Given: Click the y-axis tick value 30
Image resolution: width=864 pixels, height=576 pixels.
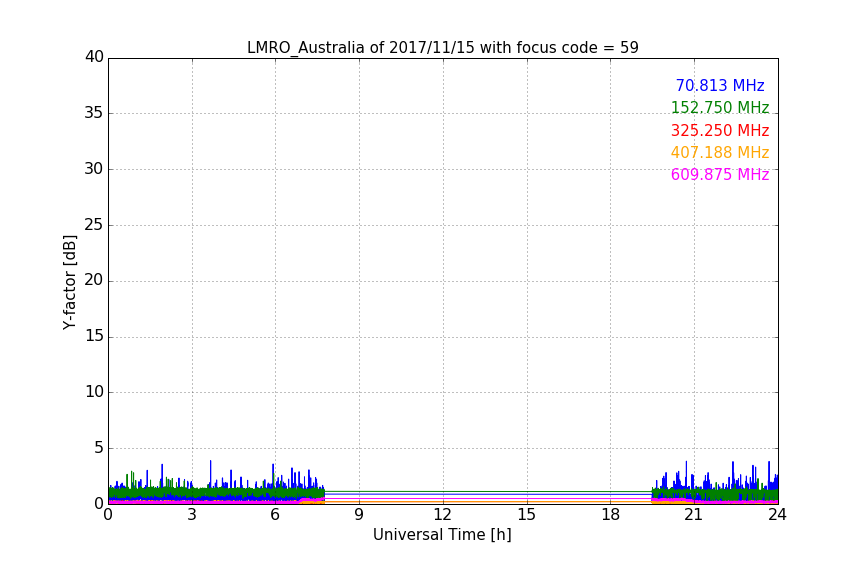Looking at the screenshot, I should click(x=94, y=169).
